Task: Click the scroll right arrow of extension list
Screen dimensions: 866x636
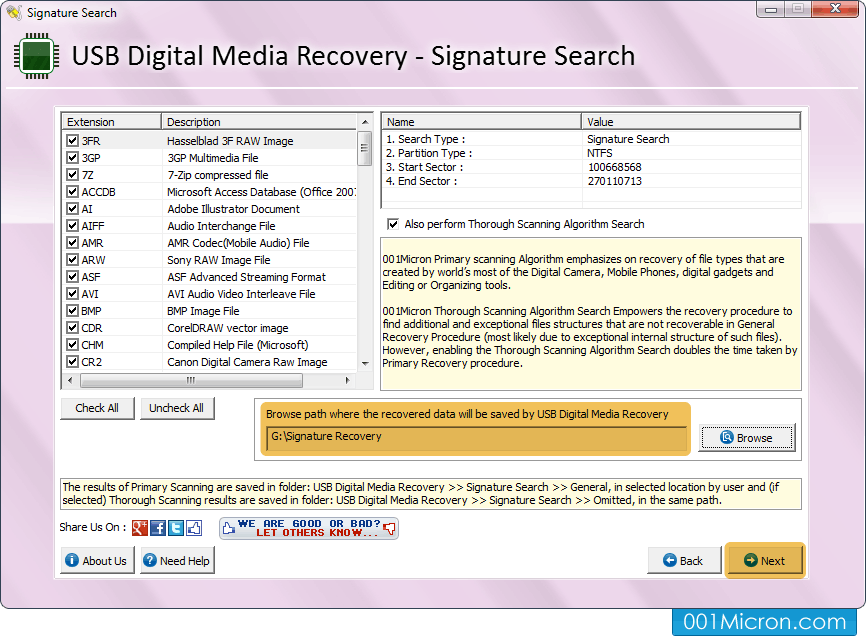Action: point(347,380)
